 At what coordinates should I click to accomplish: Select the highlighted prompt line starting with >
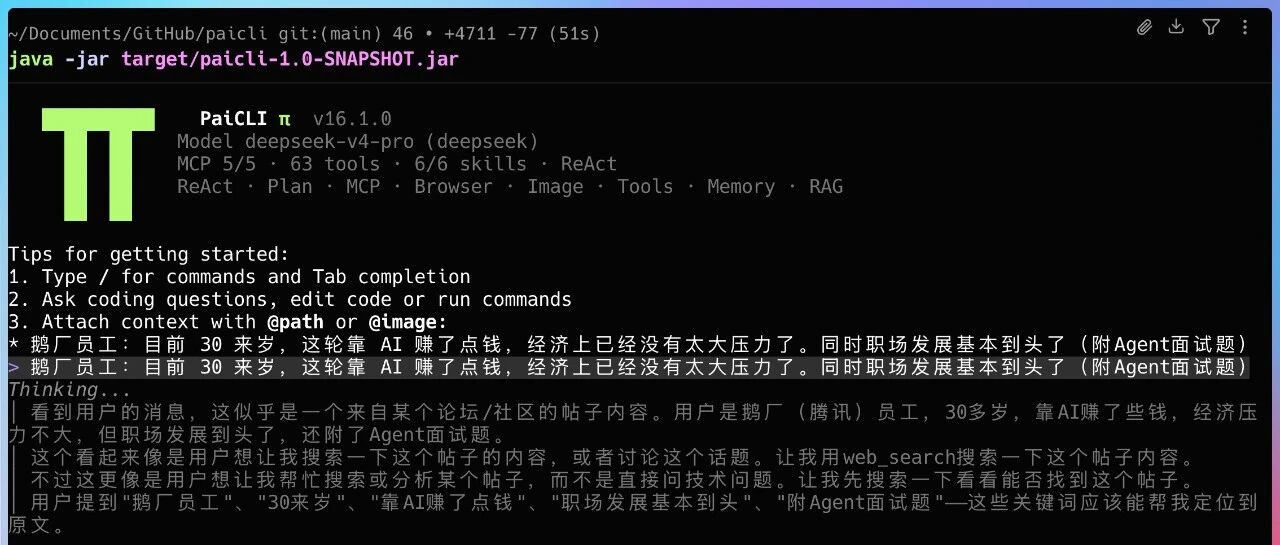pyautogui.click(x=628, y=367)
